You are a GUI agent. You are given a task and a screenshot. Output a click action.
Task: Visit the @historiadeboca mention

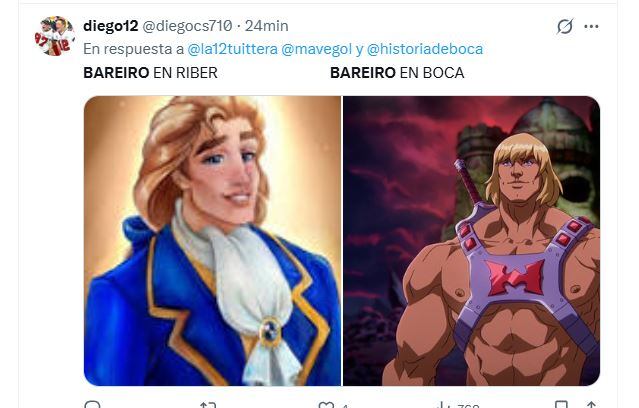[x=425, y=49]
